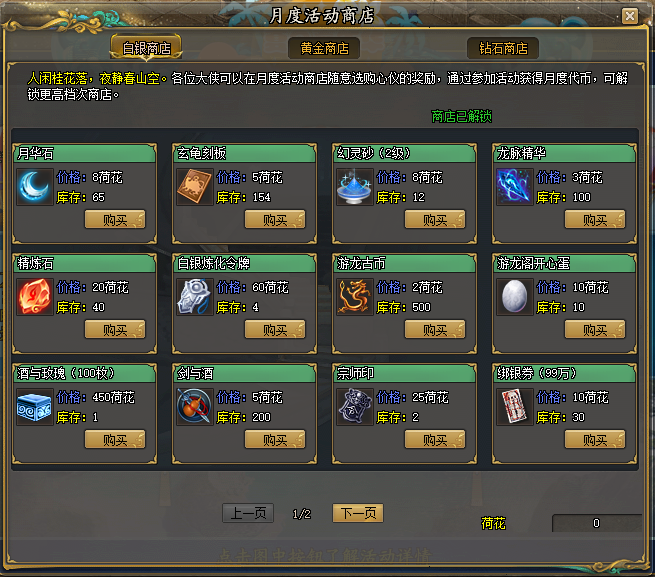655x577 pixels.
Task: Select the 剑与酒 gourd and sword icon
Action: (195, 407)
